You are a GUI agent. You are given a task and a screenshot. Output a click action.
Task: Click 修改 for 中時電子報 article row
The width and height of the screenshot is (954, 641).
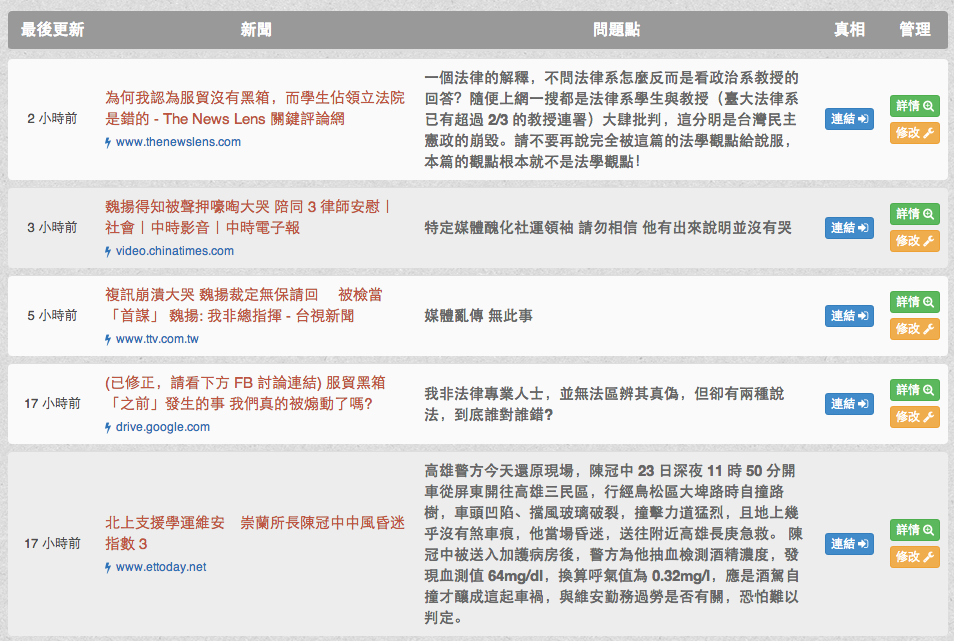point(914,241)
